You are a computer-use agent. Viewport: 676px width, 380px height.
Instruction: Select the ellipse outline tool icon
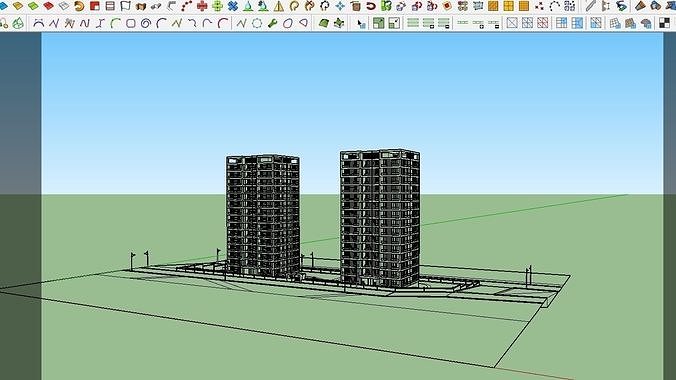point(288,23)
